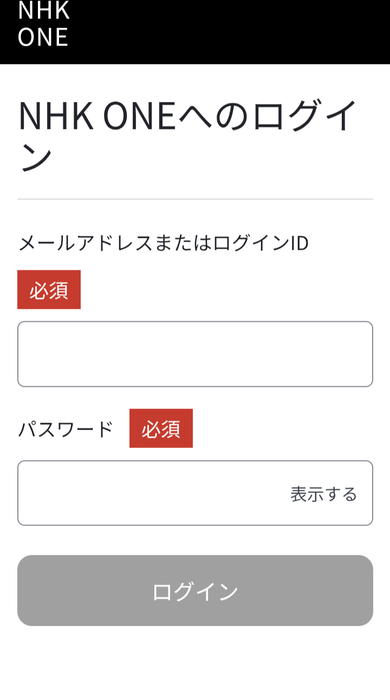Focus the メールアドレスまたはログインID input box
The image size is (390, 700).
click(x=195, y=354)
